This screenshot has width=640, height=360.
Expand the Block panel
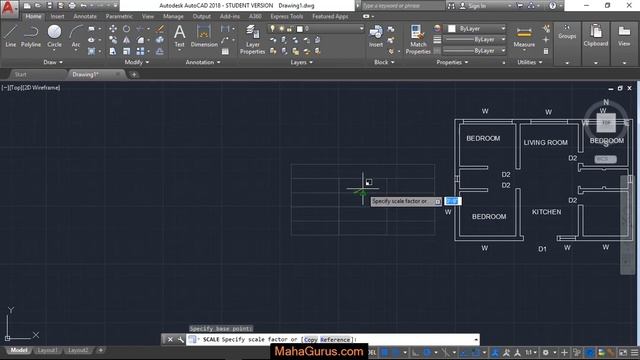click(384, 62)
